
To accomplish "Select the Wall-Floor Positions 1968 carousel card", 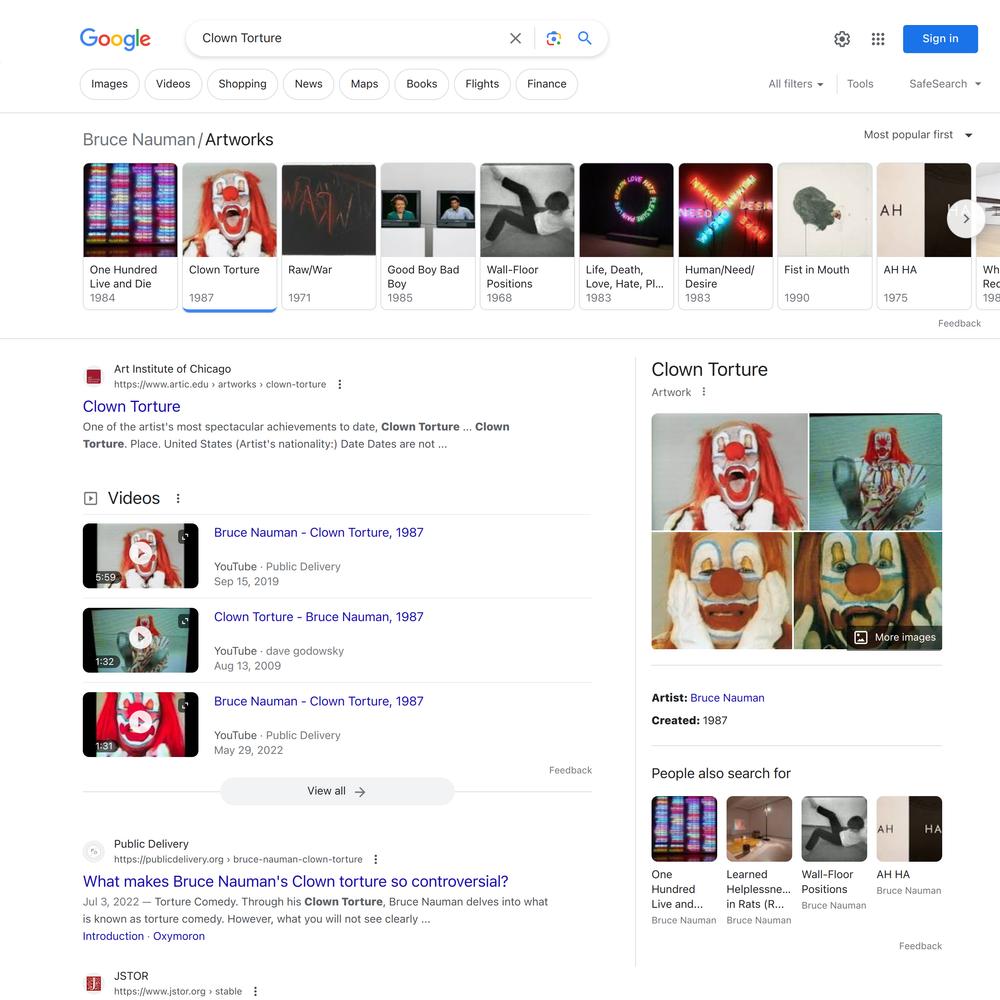I will point(527,236).
